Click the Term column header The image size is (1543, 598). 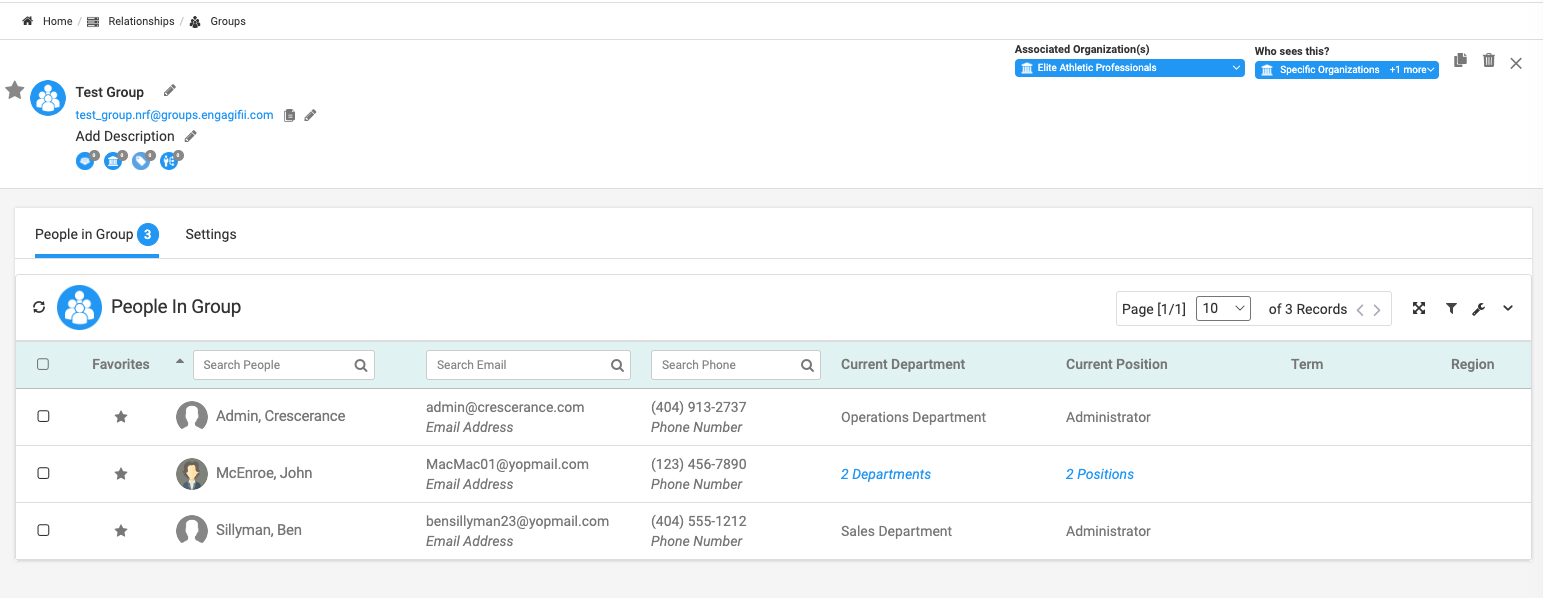coord(1307,364)
